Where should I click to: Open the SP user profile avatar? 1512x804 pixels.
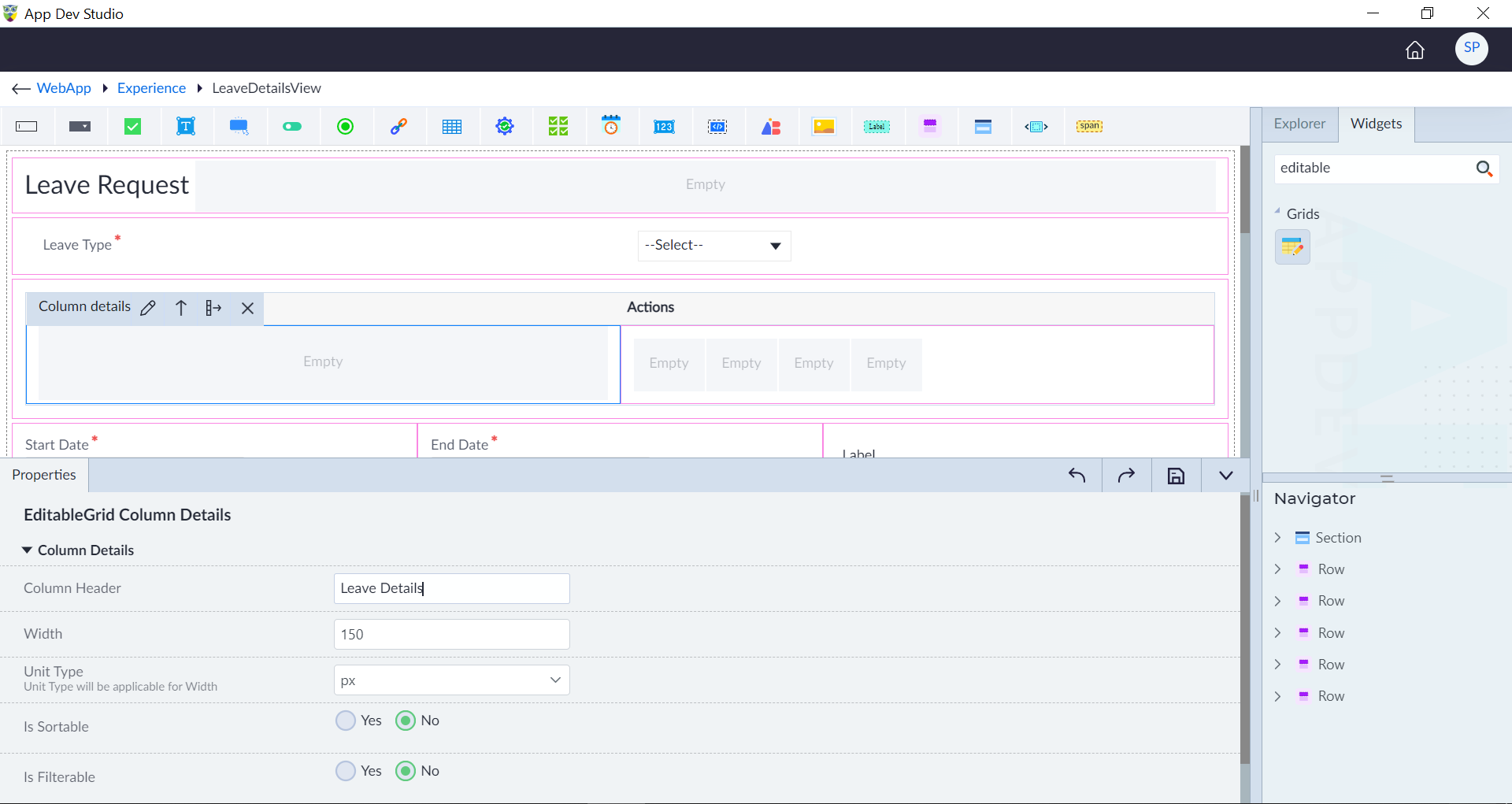point(1471,49)
